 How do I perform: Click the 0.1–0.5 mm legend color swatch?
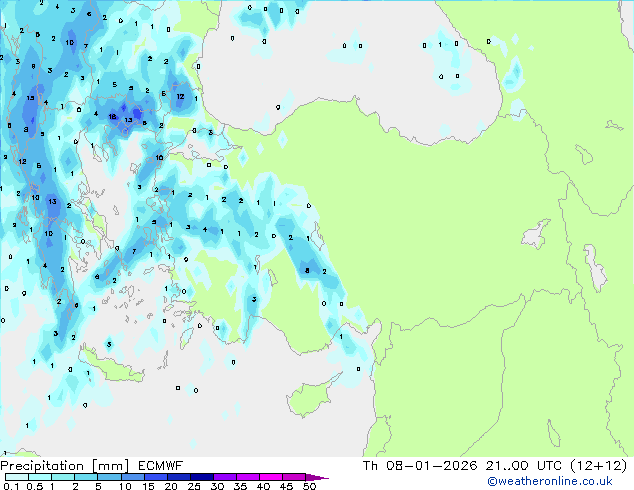(x=17, y=477)
